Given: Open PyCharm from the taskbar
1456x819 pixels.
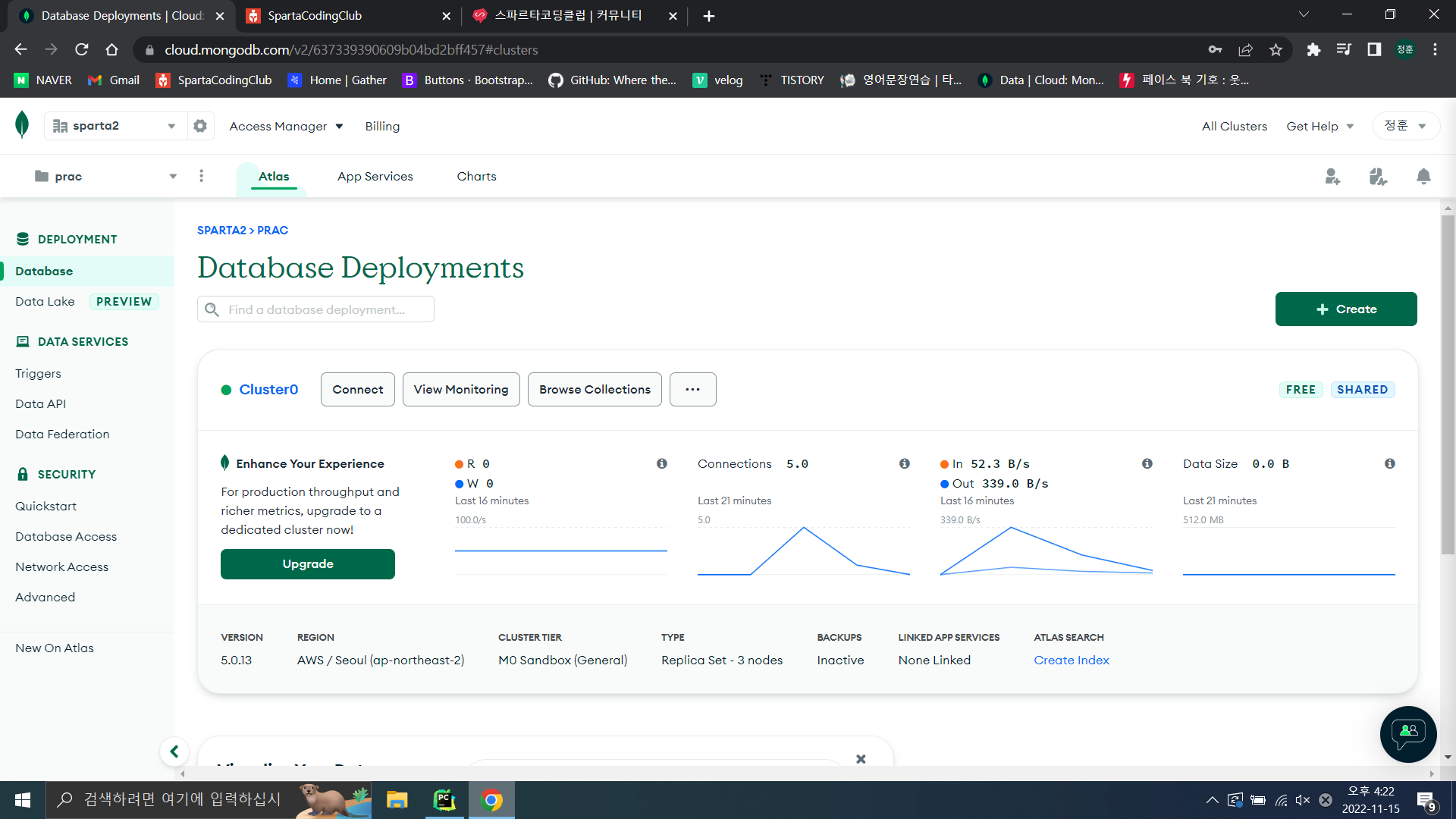Looking at the screenshot, I should coord(444,800).
